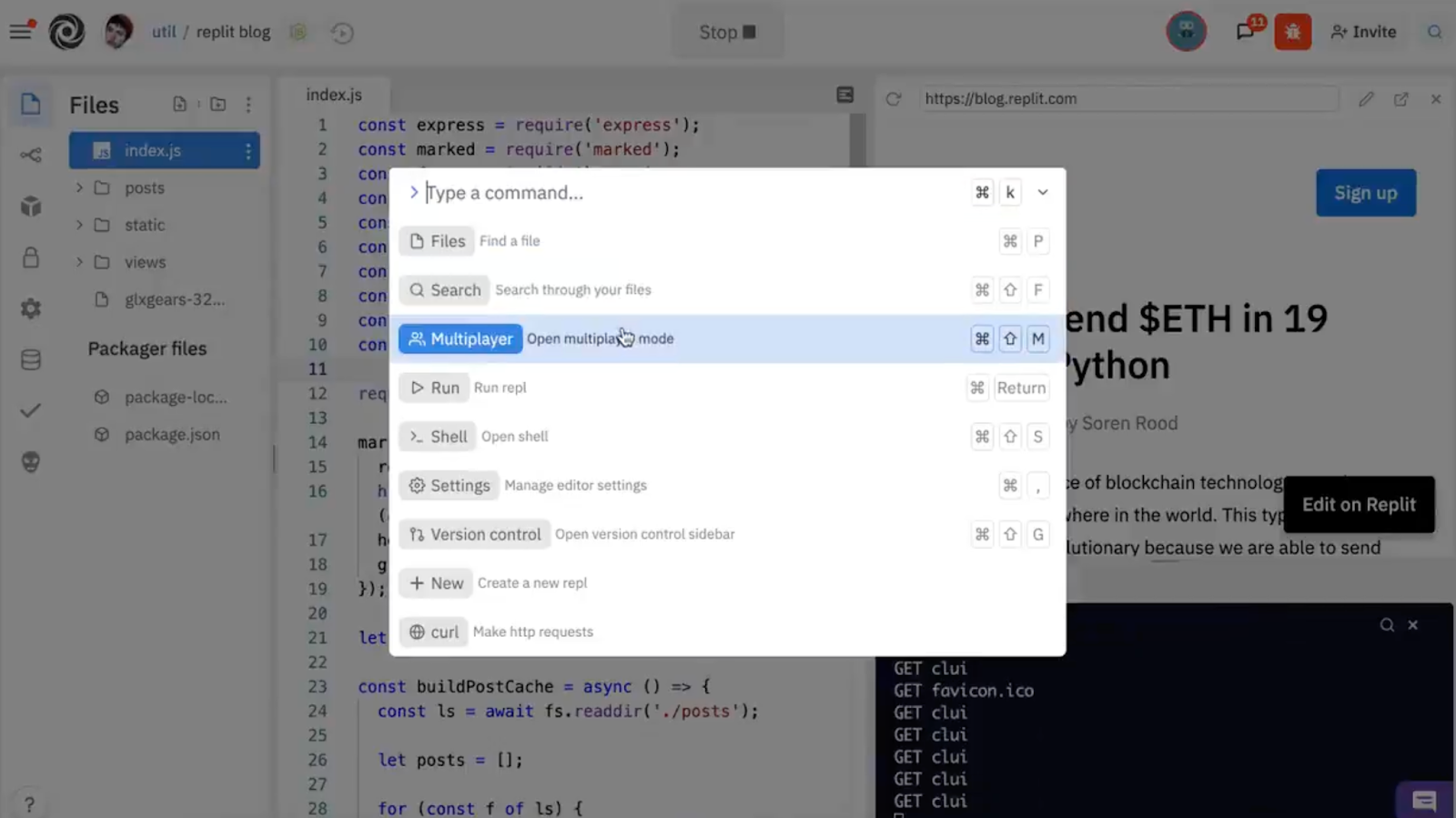The height and width of the screenshot is (818, 1456).
Task: Add a new folder in Files panel
Action: coord(217,104)
